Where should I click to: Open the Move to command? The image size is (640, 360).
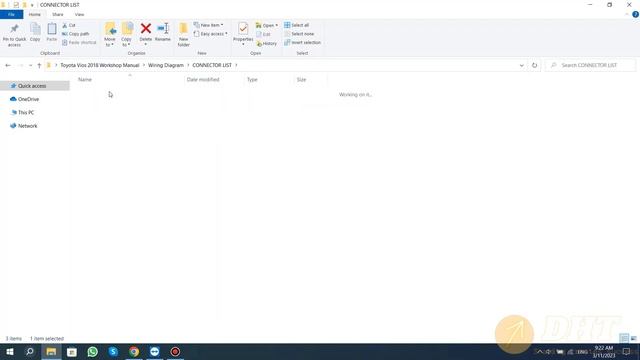point(110,35)
